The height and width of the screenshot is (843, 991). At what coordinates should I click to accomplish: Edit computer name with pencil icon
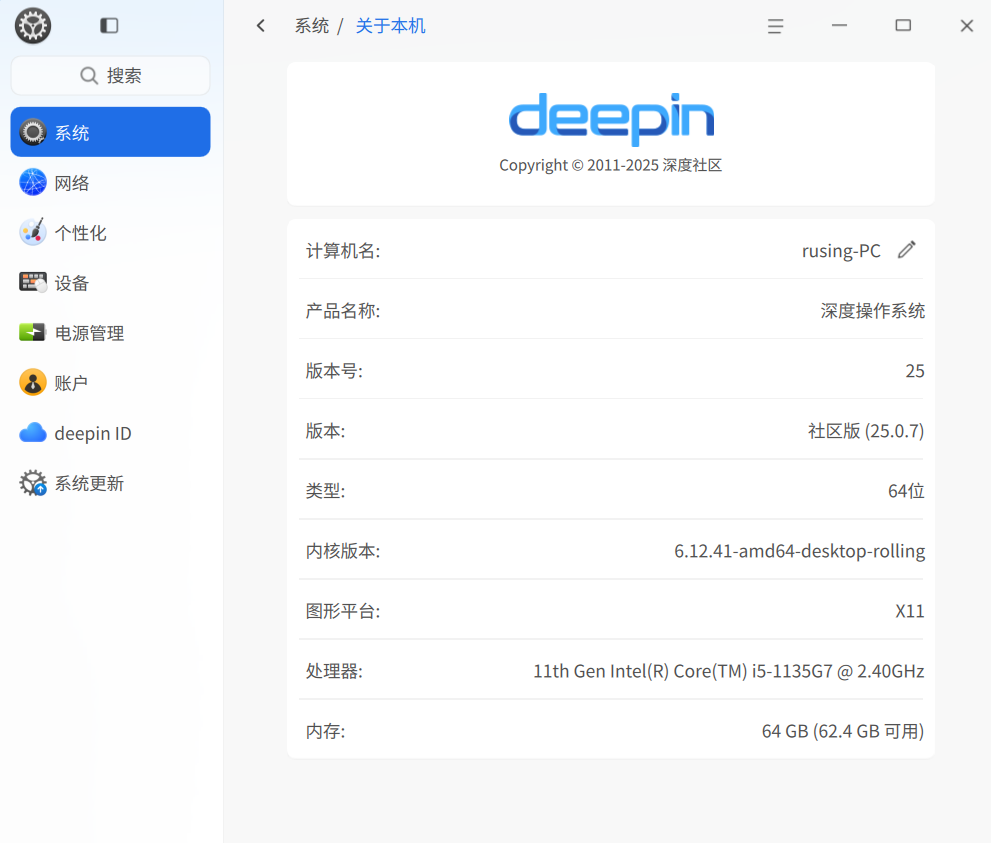coord(907,250)
